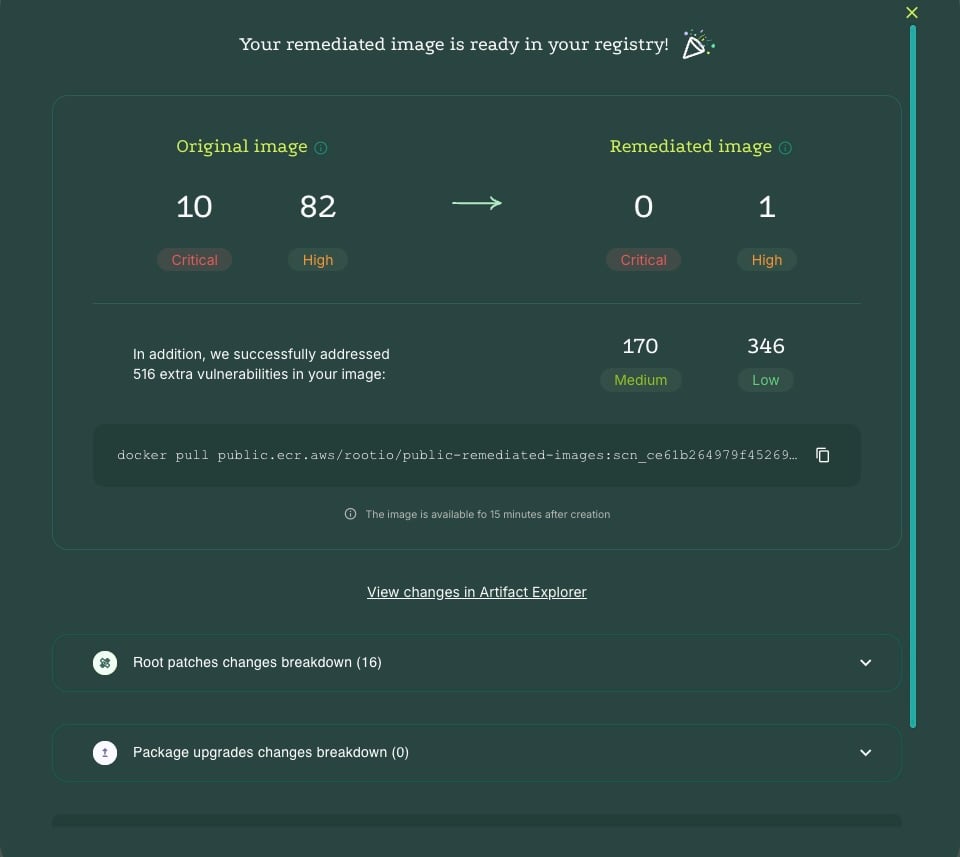Open the Root patches changes breakdown row
Viewport: 960px width, 857px height.
(x=257, y=662)
